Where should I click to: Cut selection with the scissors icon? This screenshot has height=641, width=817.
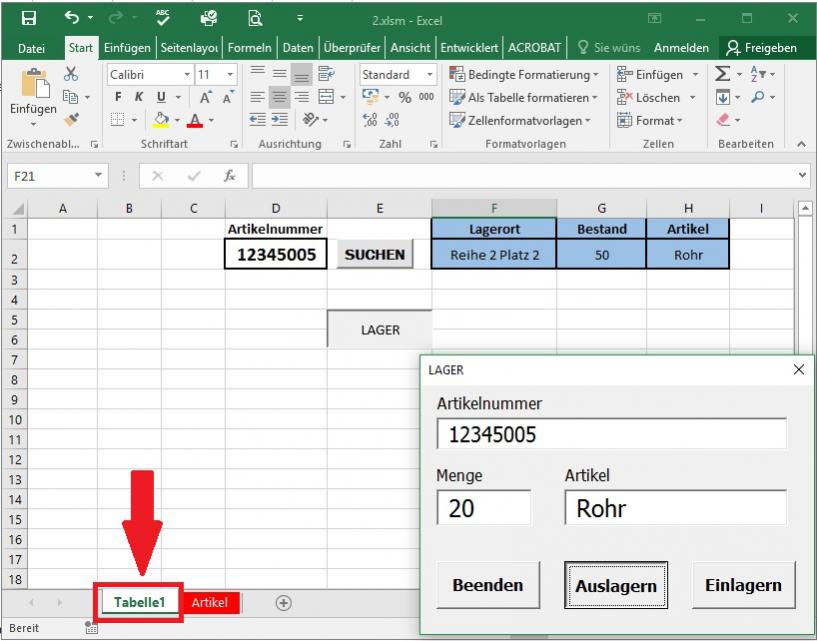click(71, 74)
